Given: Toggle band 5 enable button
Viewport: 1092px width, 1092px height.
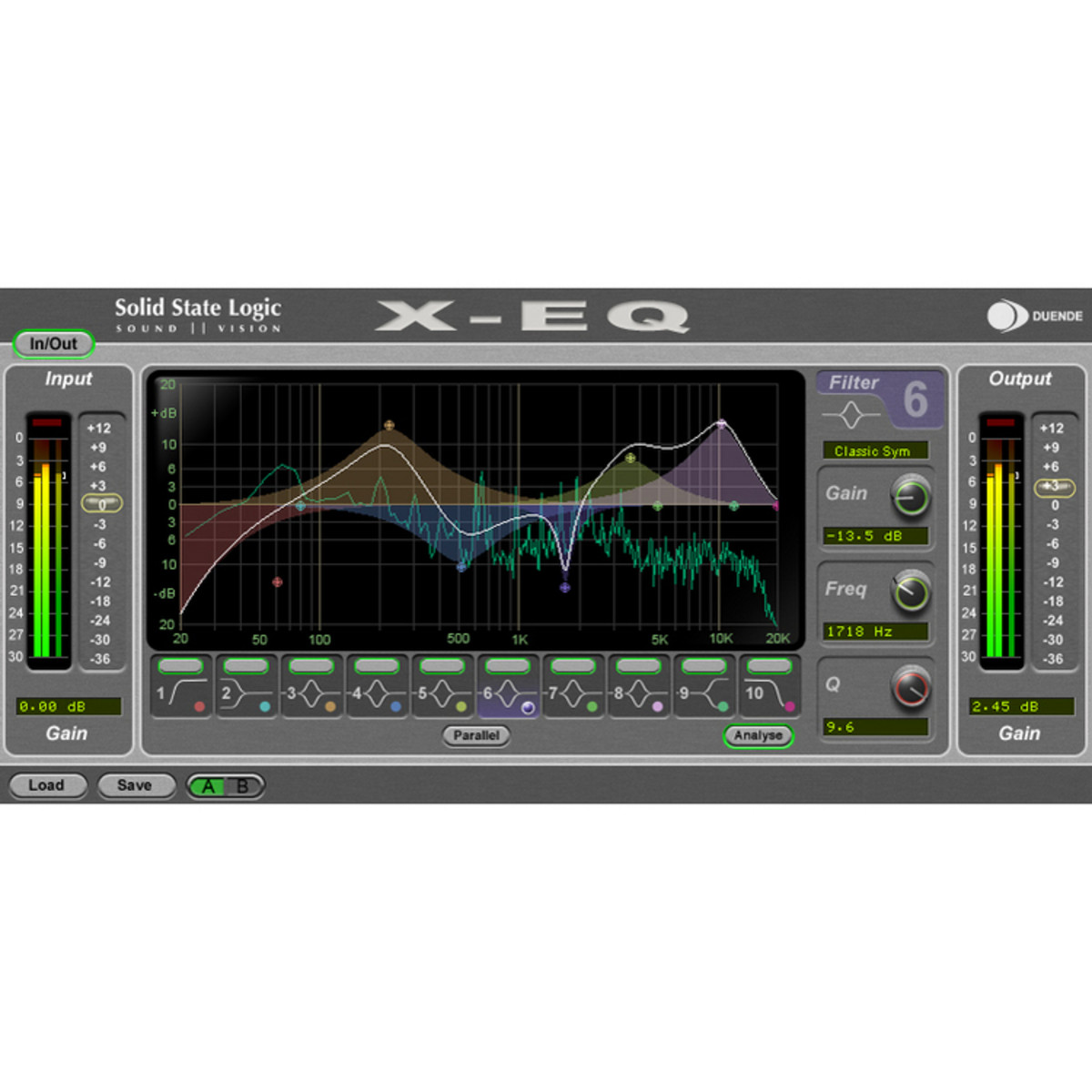Looking at the screenshot, I should coord(442,666).
